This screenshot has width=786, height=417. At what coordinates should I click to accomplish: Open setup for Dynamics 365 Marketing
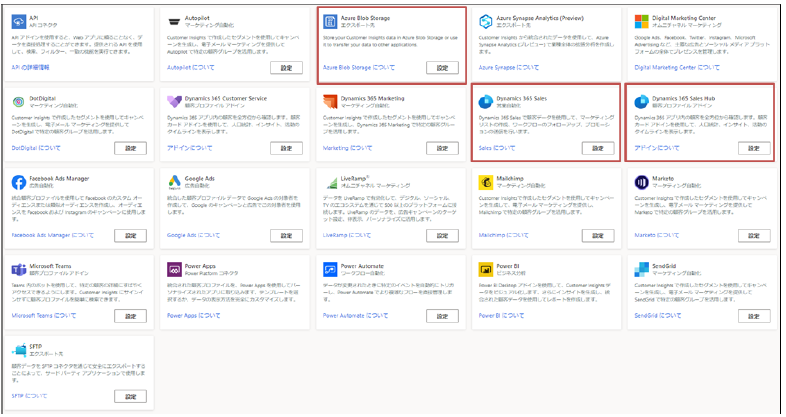442,148
